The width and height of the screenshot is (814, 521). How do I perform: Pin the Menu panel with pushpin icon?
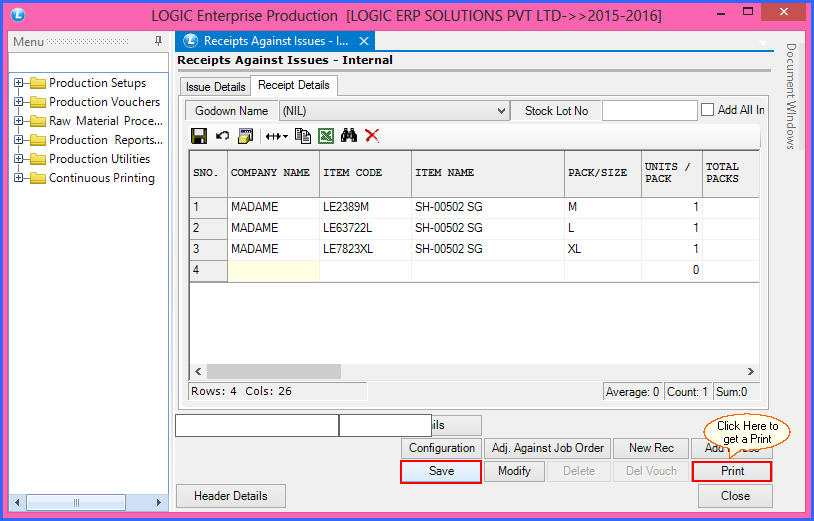(158, 41)
